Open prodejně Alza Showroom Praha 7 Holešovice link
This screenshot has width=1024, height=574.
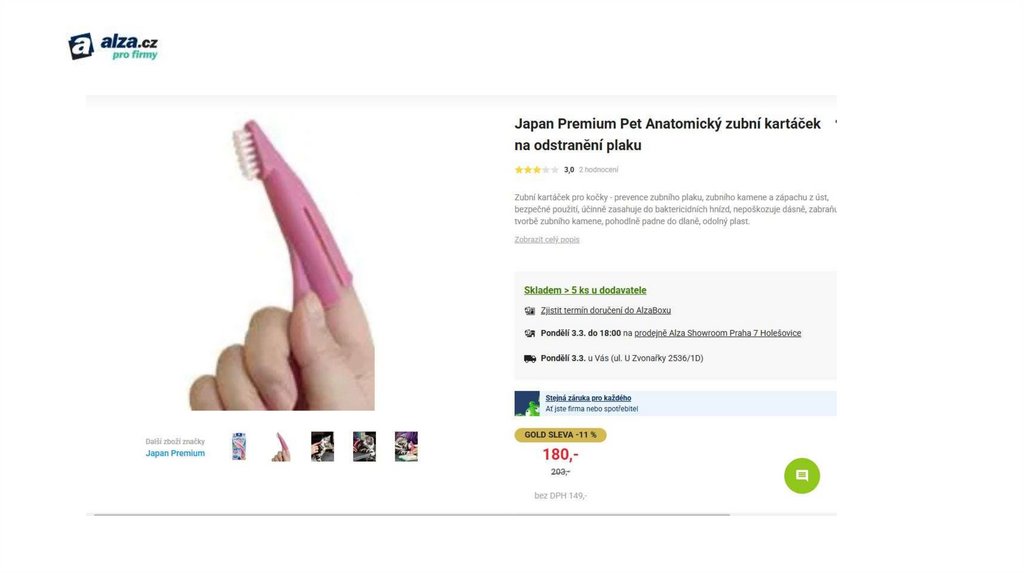(x=718, y=333)
